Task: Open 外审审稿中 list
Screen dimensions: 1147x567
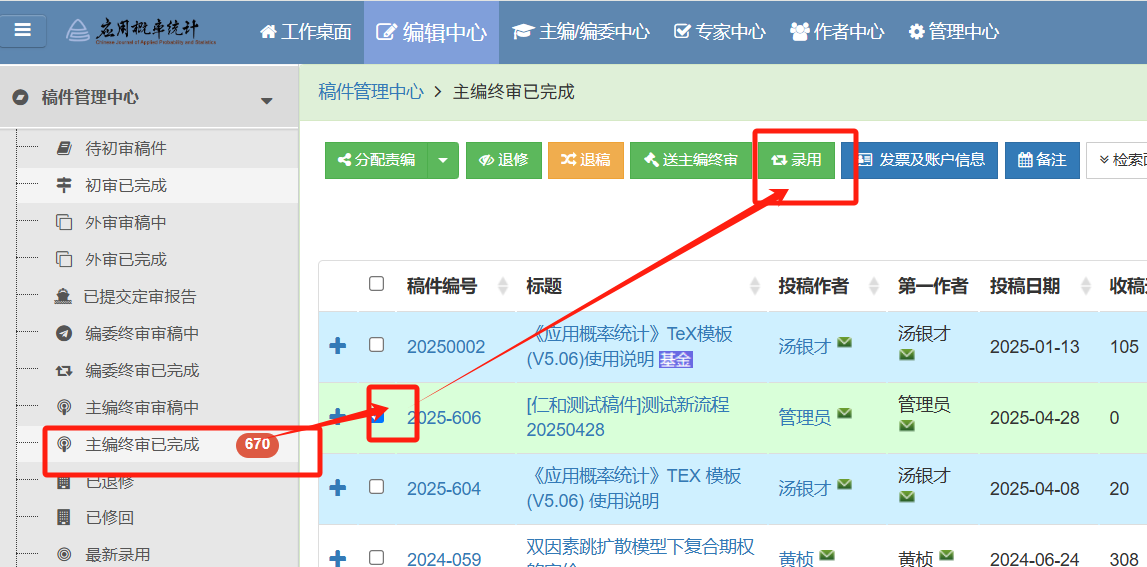Action: click(x=126, y=222)
